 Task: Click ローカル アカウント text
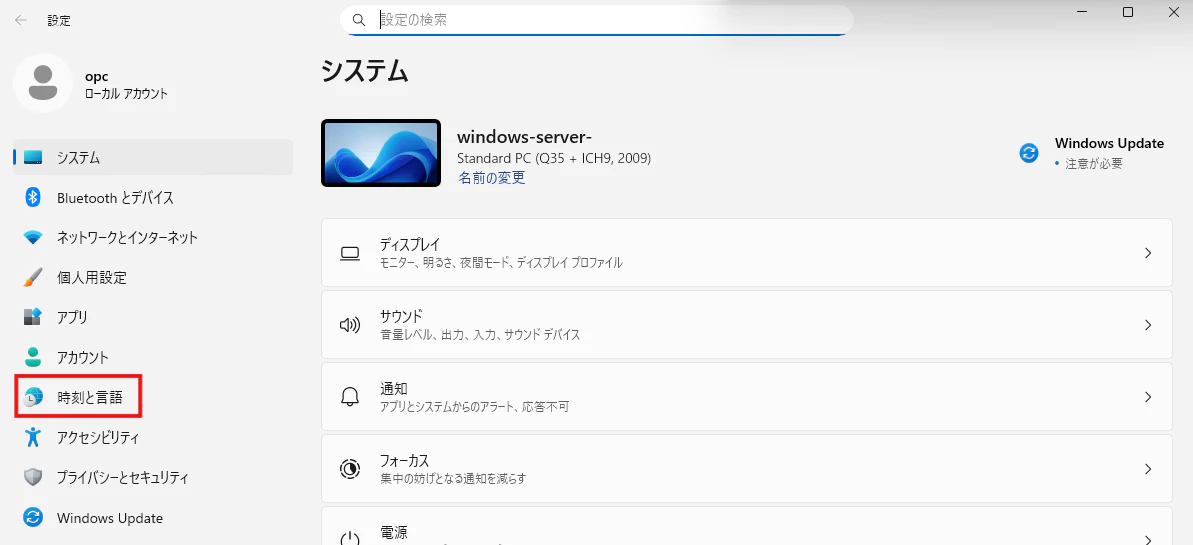126,94
